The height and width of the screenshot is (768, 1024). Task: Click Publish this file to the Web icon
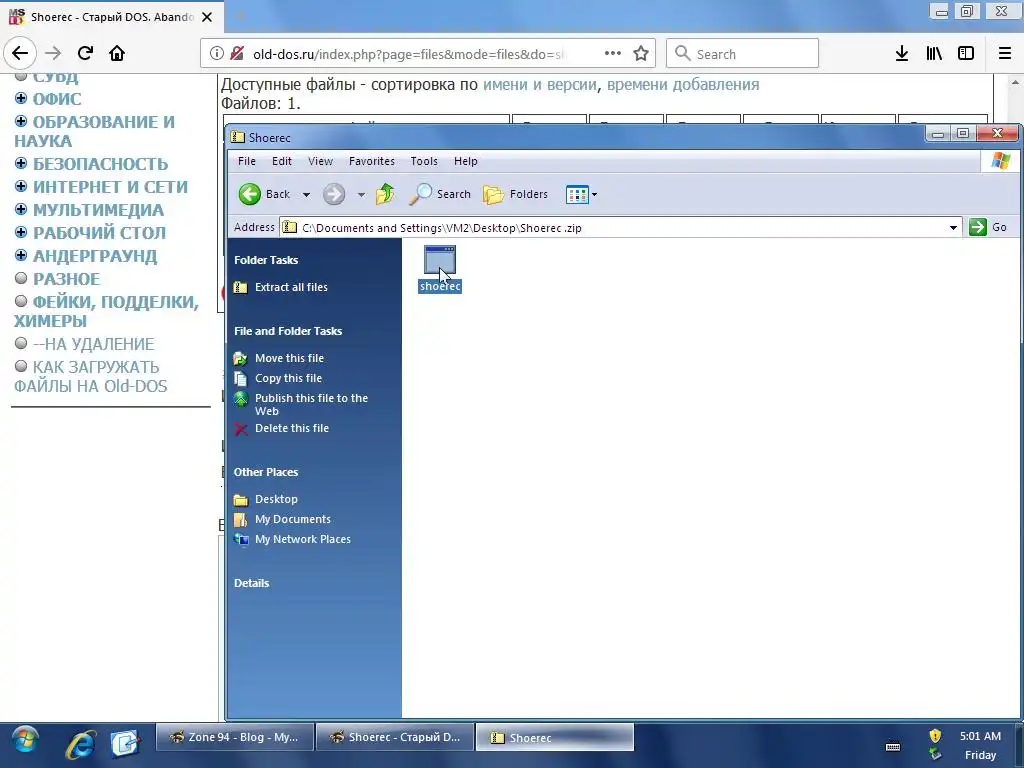tap(241, 399)
